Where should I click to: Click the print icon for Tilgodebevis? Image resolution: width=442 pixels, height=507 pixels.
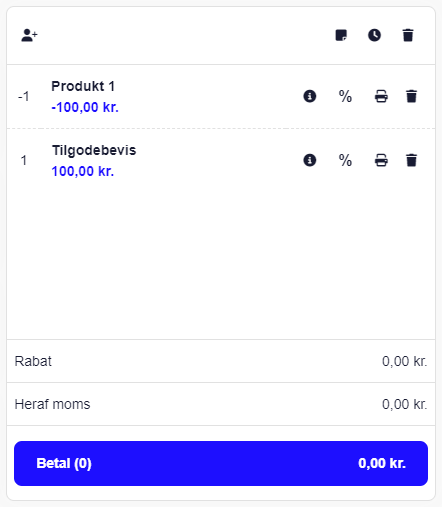click(381, 160)
